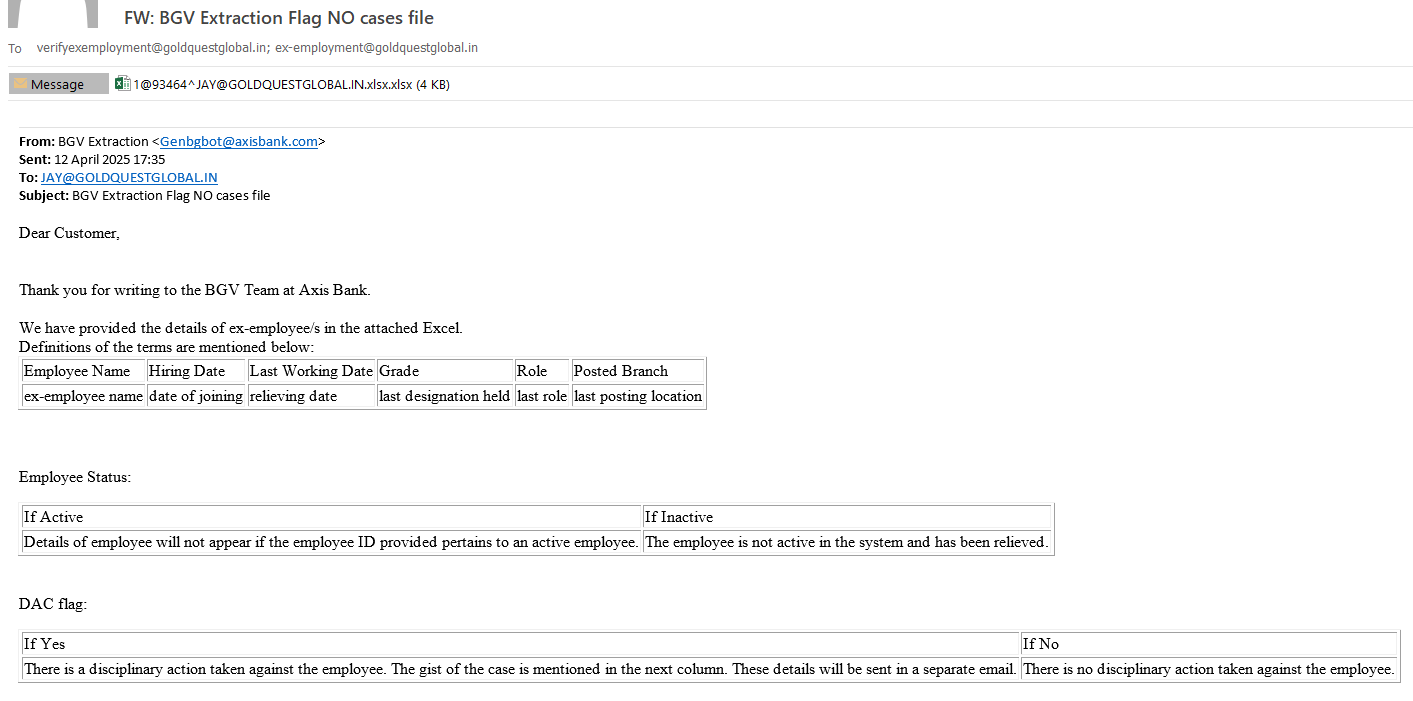Click the 'Posted Branch' table cell
Screen dimensions: 1413x701
638,371
